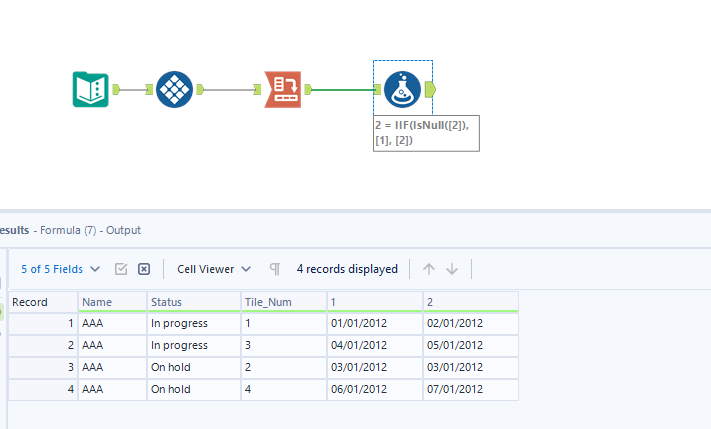Select the Formula tool node

(x=402, y=90)
